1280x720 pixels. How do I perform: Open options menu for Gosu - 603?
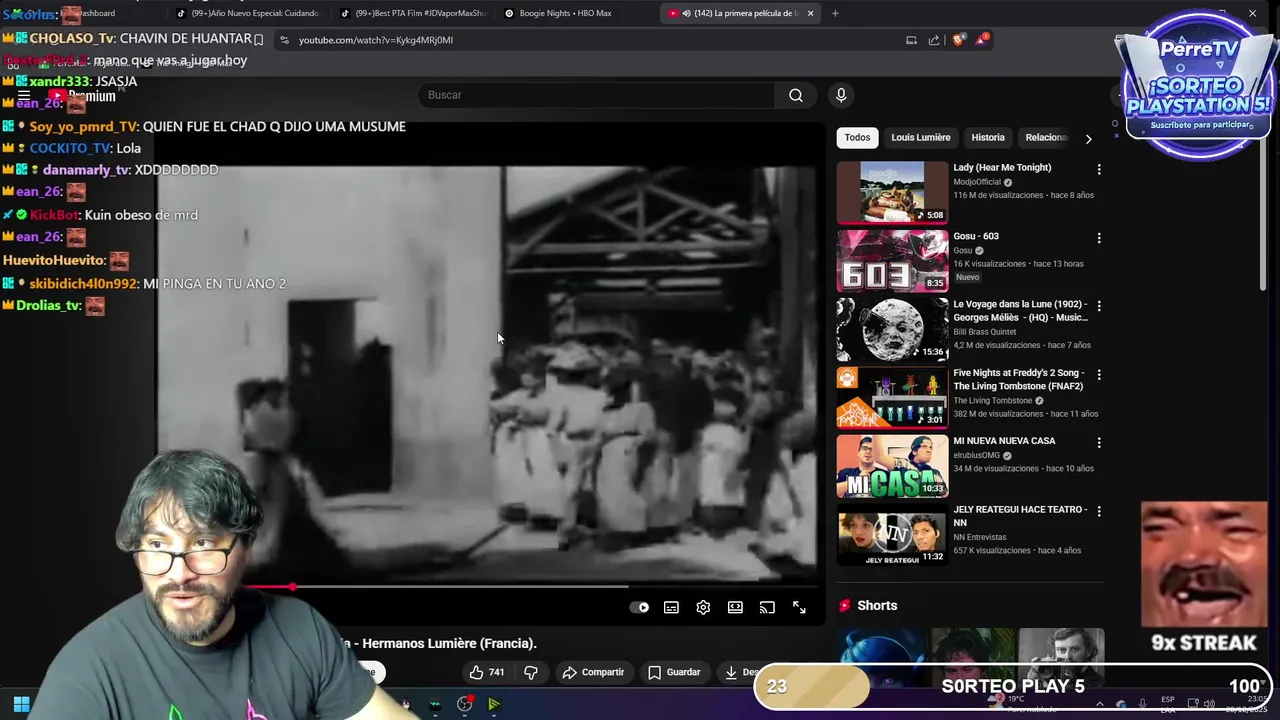(x=1099, y=238)
